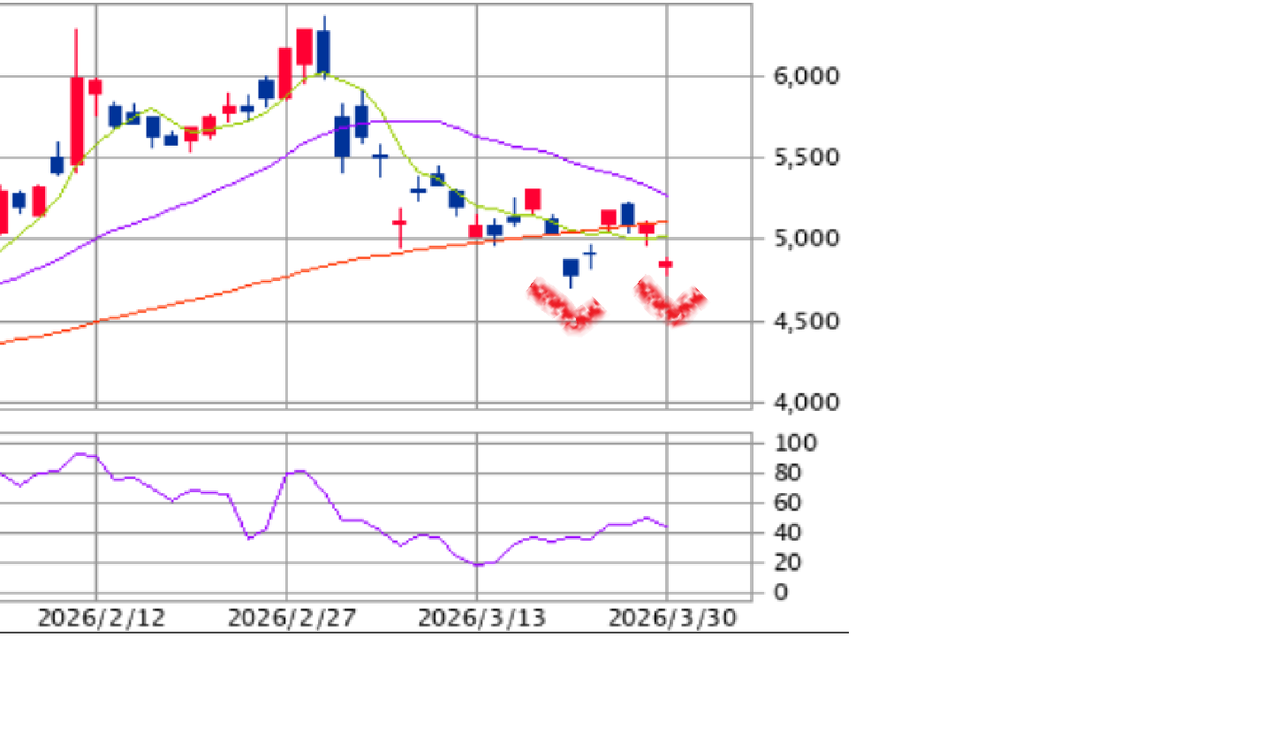Select the 2026/2/12 date label
The image size is (1280, 752).
coord(101,618)
